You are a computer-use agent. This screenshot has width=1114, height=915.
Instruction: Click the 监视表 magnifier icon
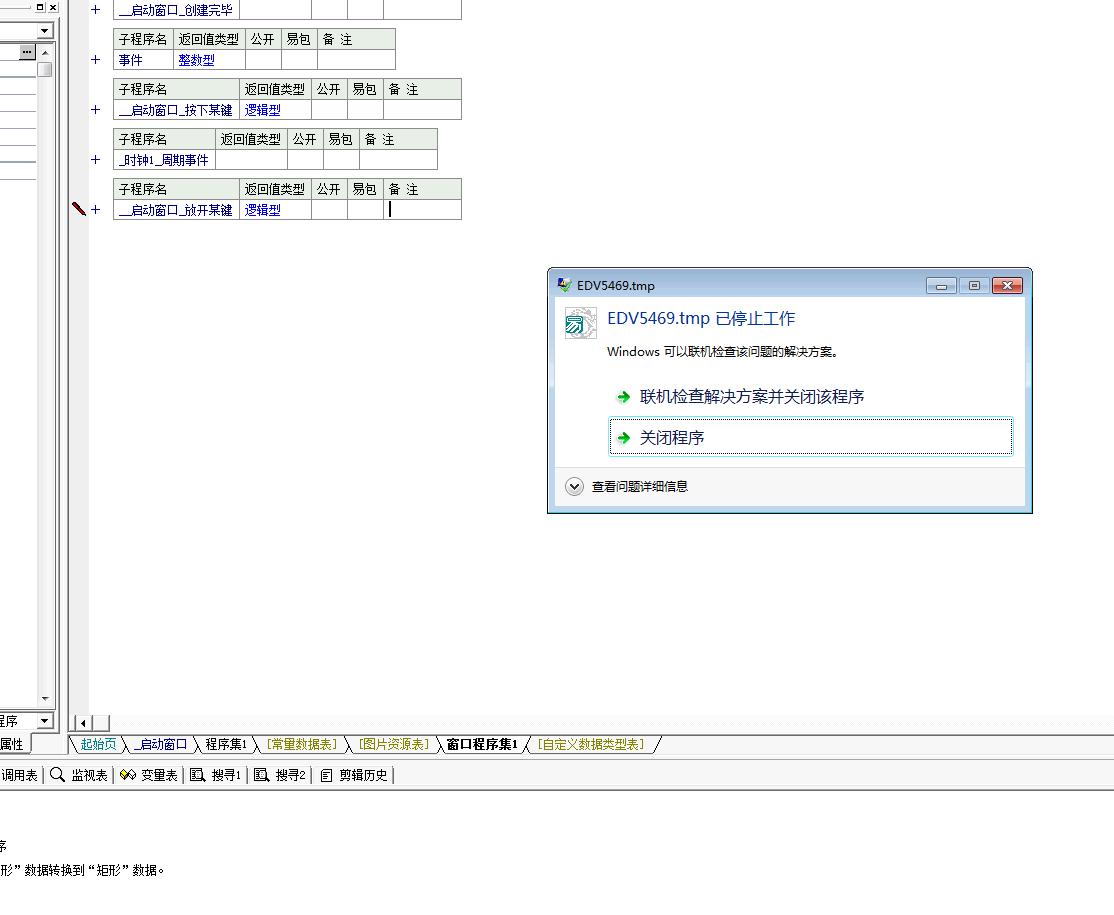pyautogui.click(x=58, y=775)
